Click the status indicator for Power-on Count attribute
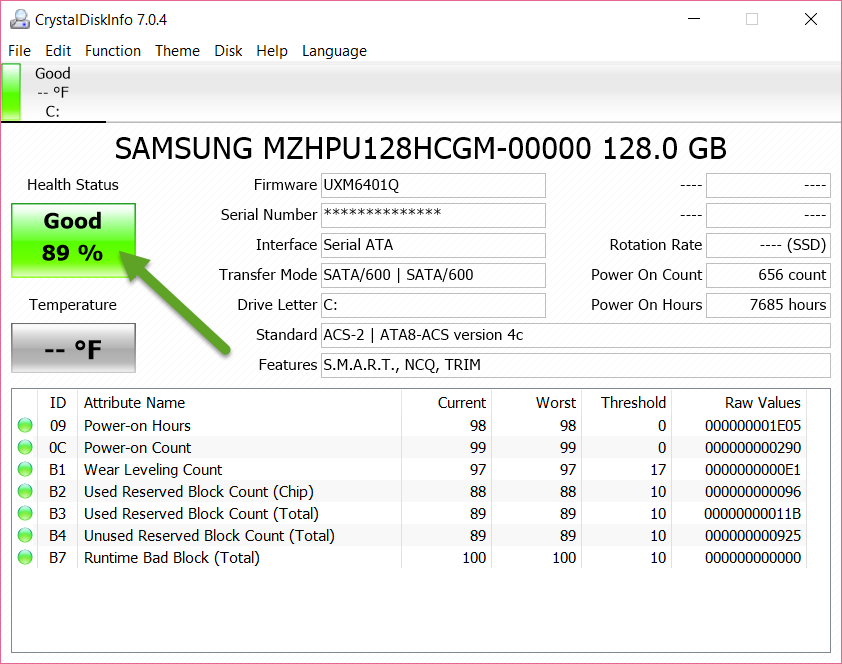Image resolution: width=842 pixels, height=664 pixels. [x=23, y=448]
